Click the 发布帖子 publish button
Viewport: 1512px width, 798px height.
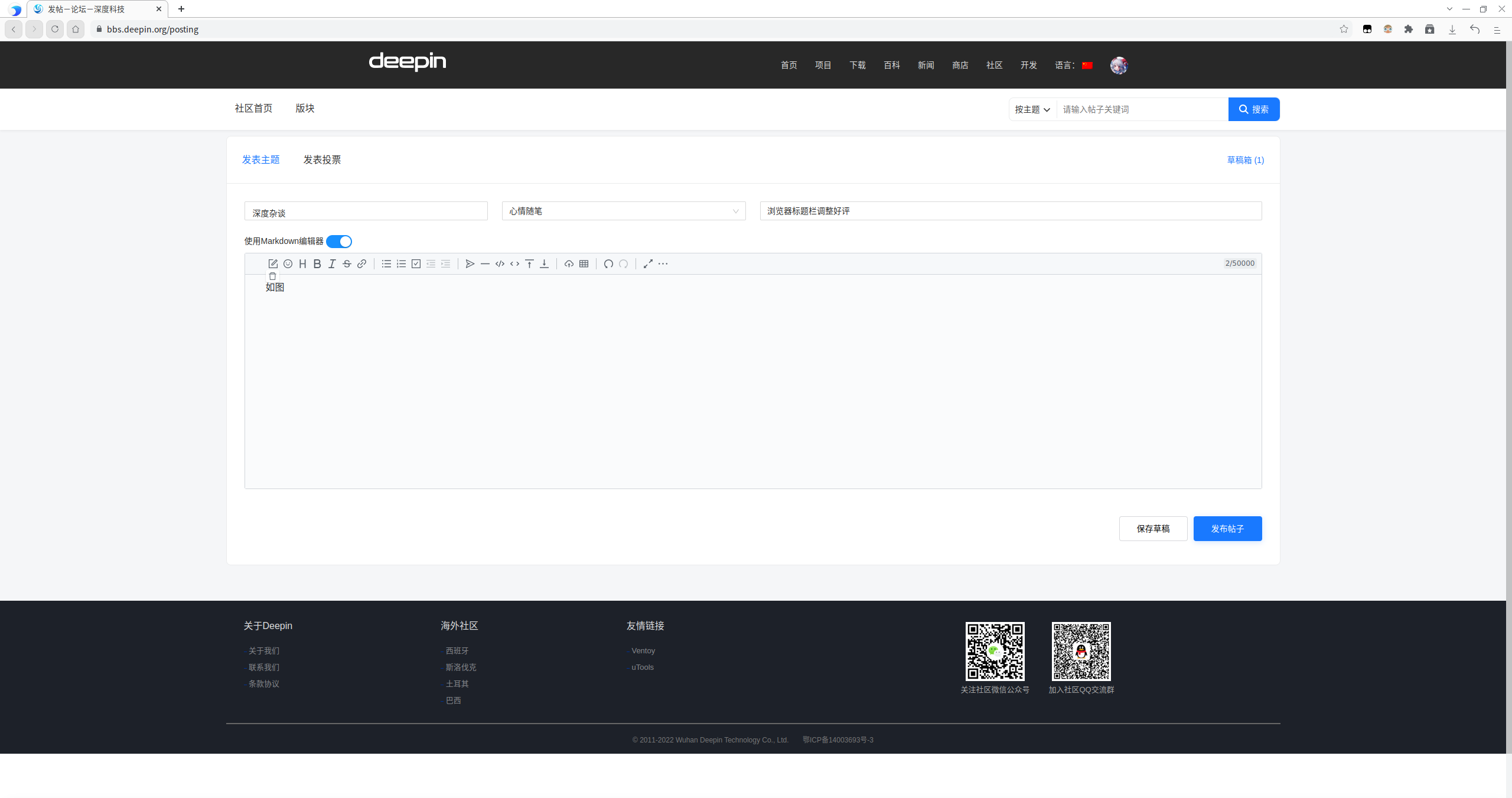point(1227,529)
